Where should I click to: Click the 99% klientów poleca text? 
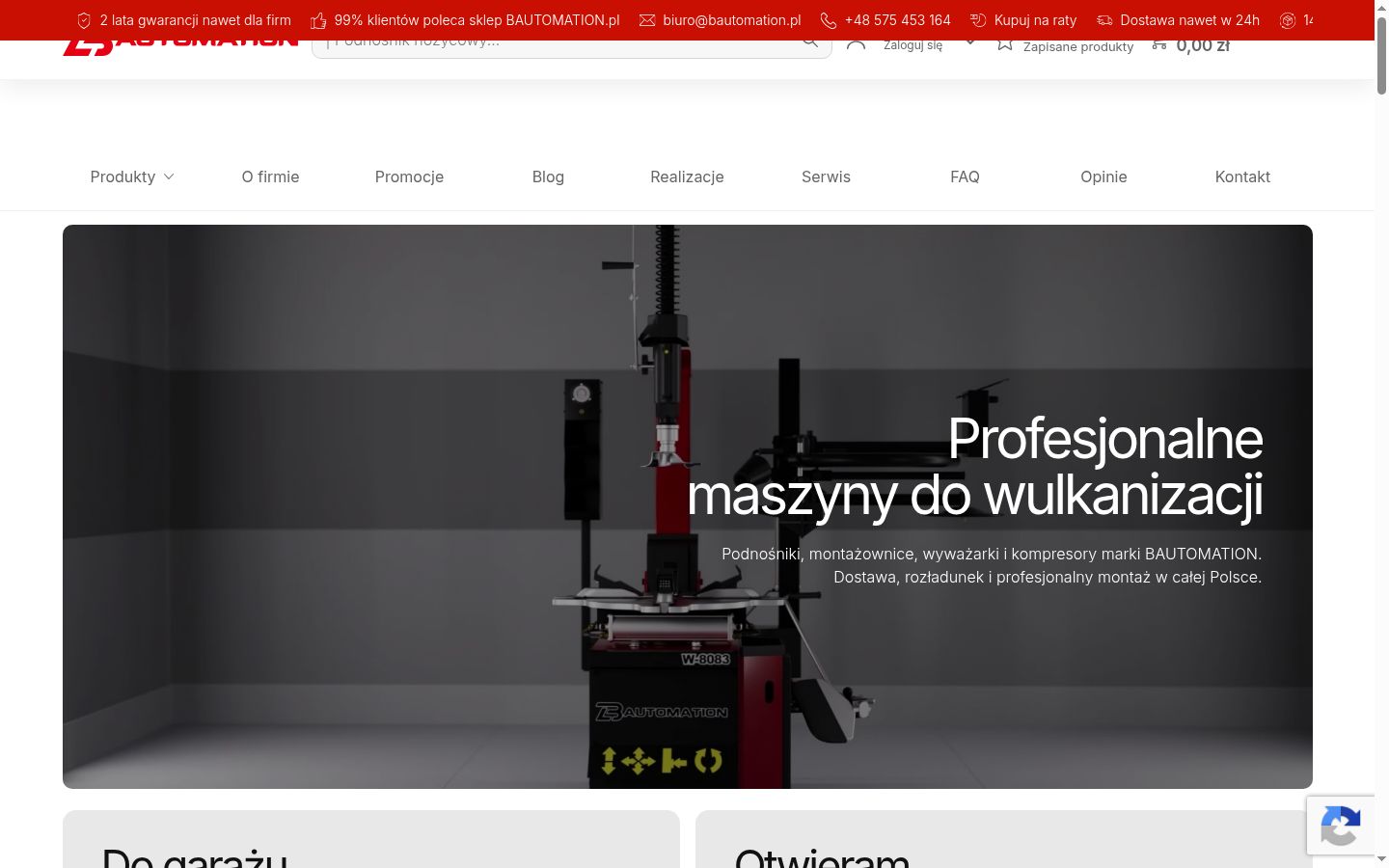[477, 20]
